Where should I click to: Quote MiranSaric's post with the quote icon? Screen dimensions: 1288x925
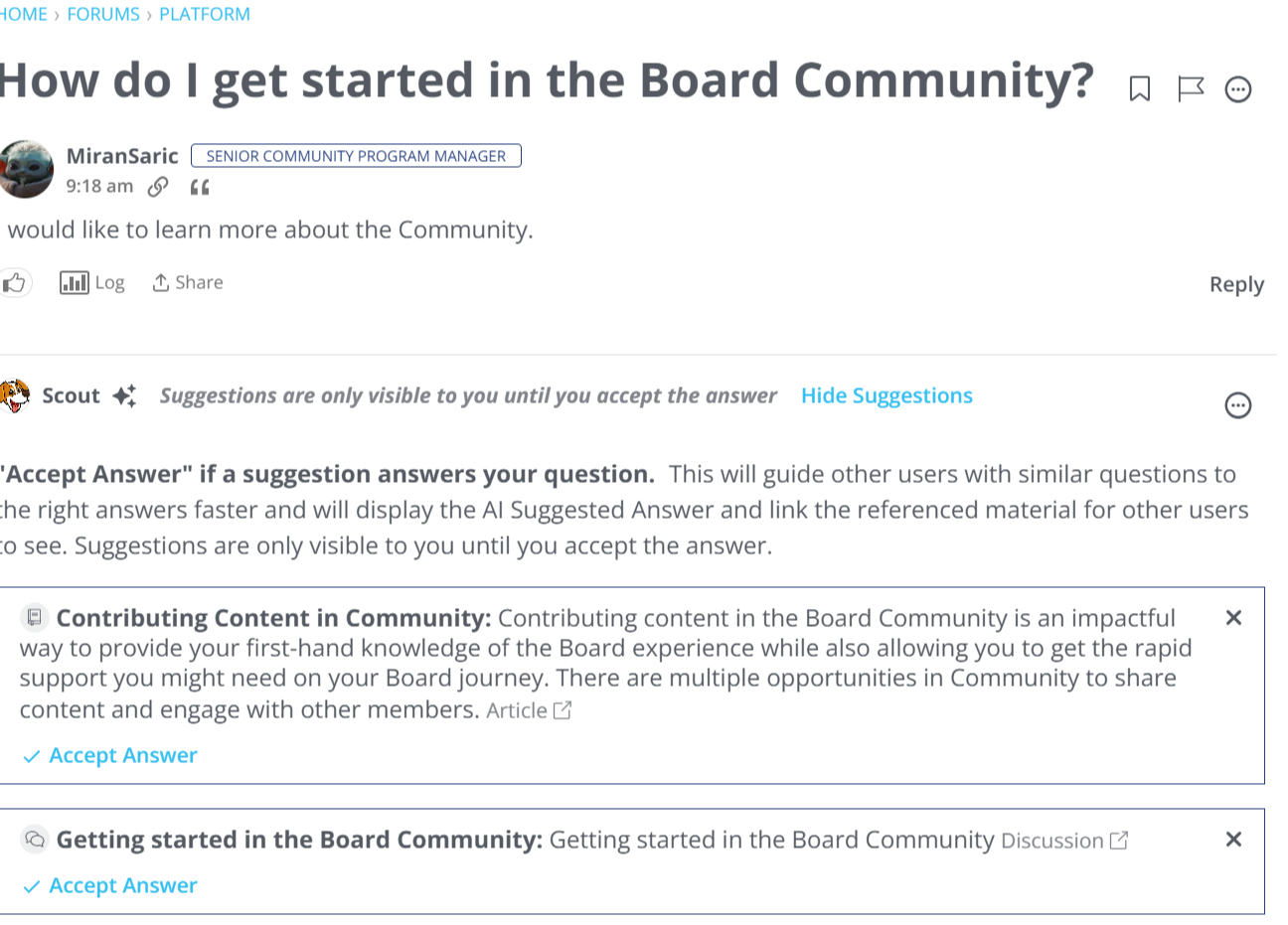click(200, 187)
